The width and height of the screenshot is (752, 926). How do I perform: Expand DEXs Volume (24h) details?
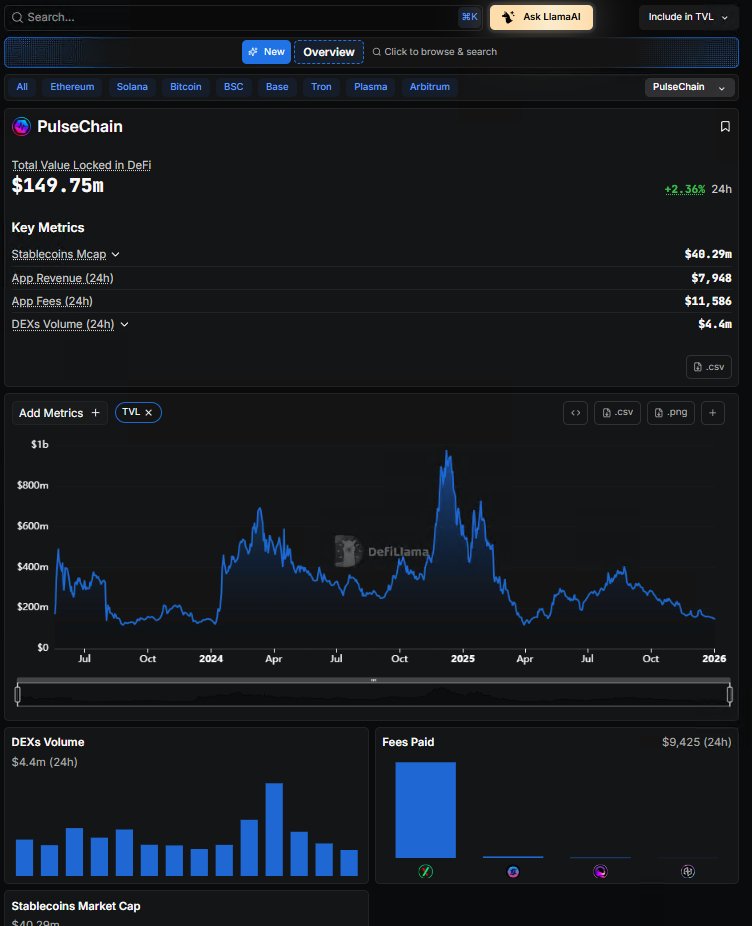pyautogui.click(x=124, y=324)
